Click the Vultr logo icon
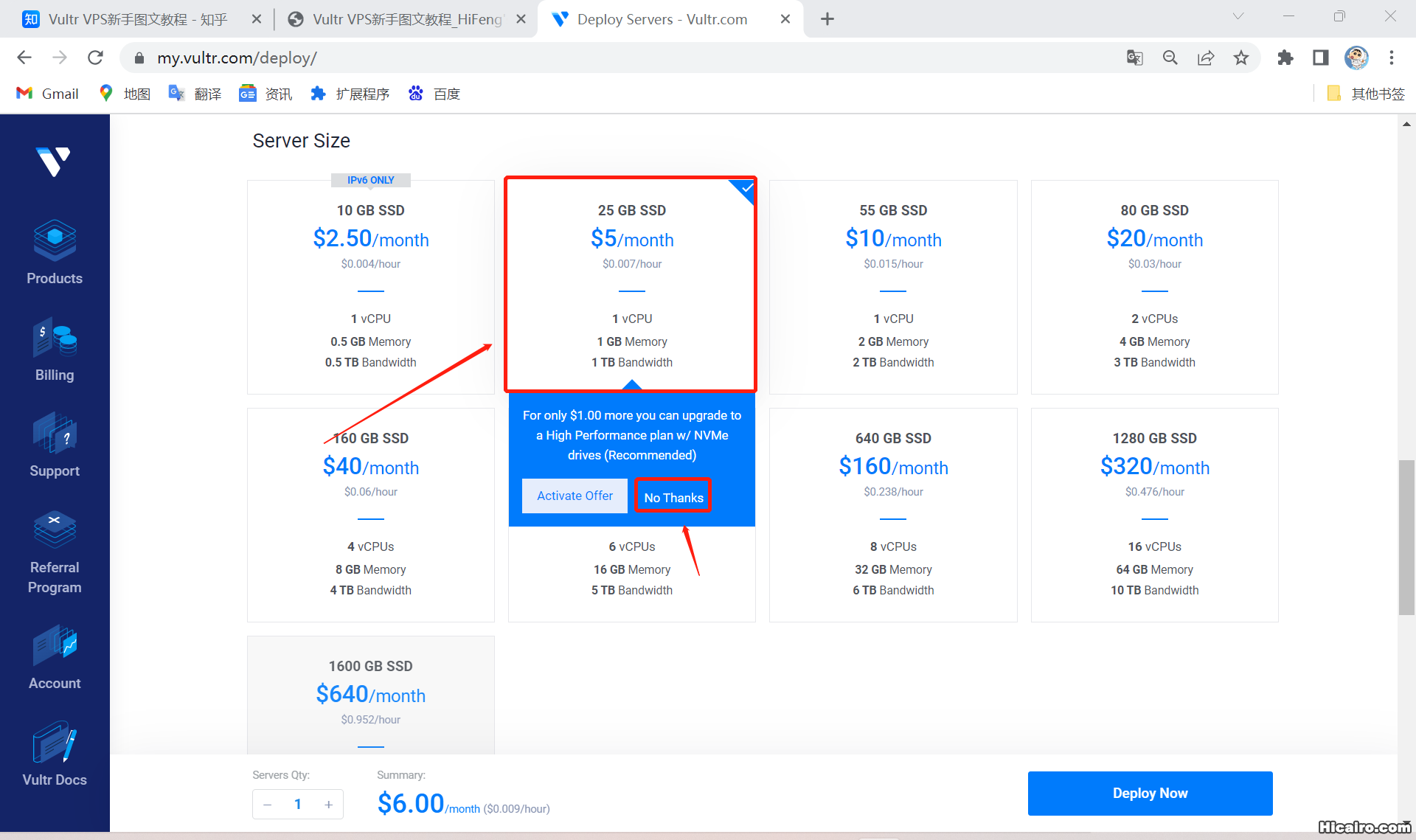 point(53,161)
